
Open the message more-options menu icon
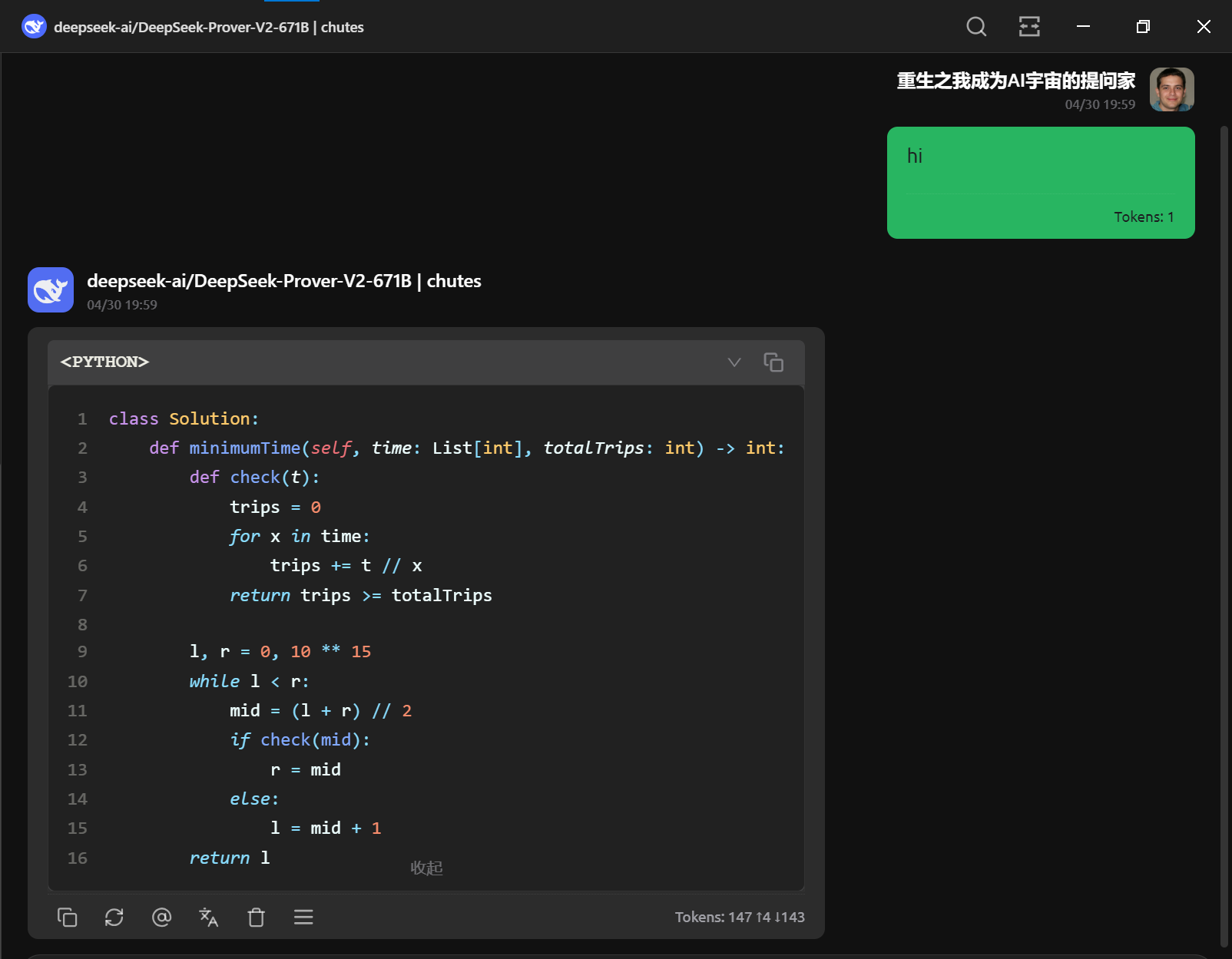pyautogui.click(x=303, y=917)
